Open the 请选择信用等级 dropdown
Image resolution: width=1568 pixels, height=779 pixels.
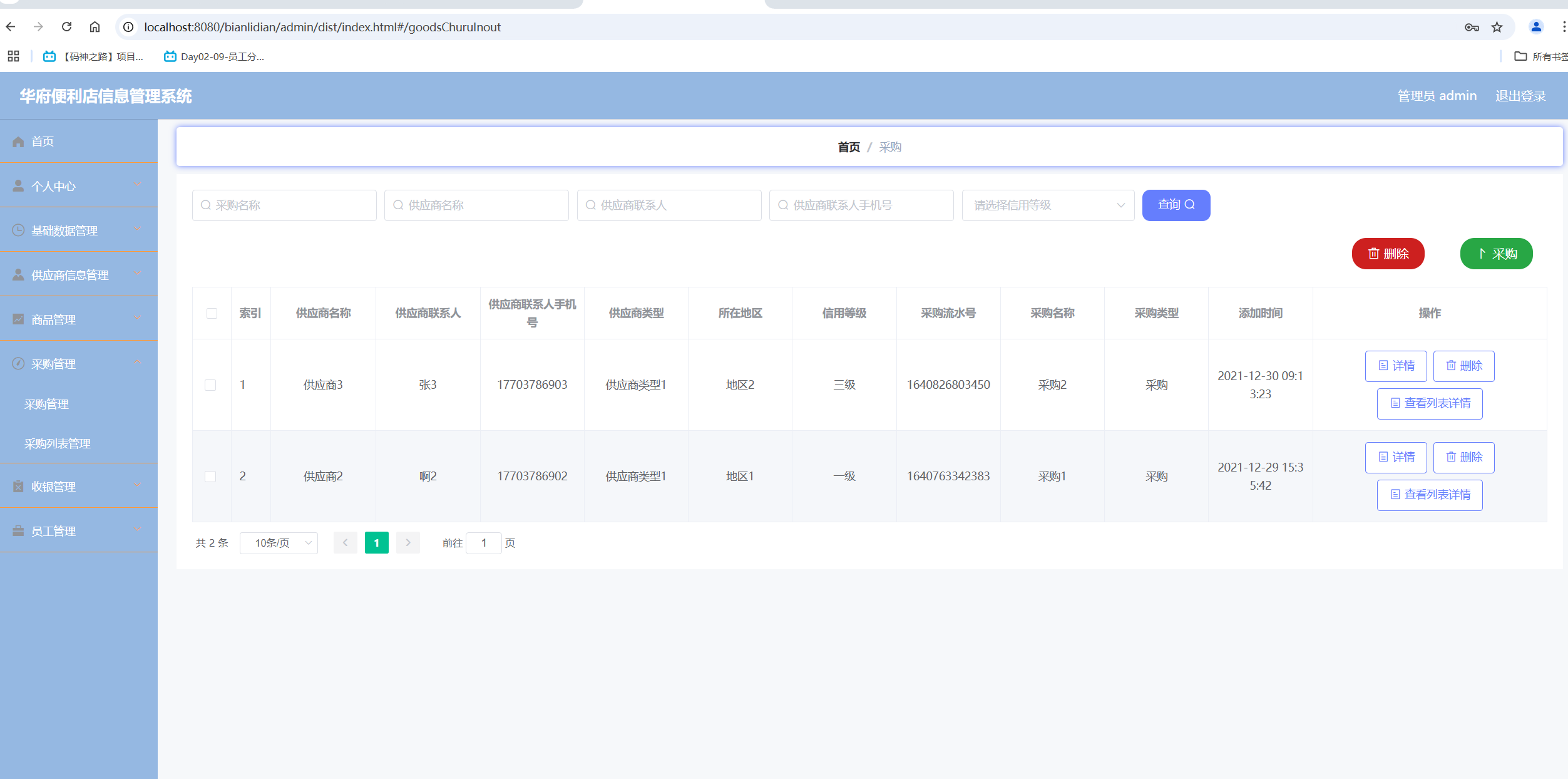[x=1048, y=205]
